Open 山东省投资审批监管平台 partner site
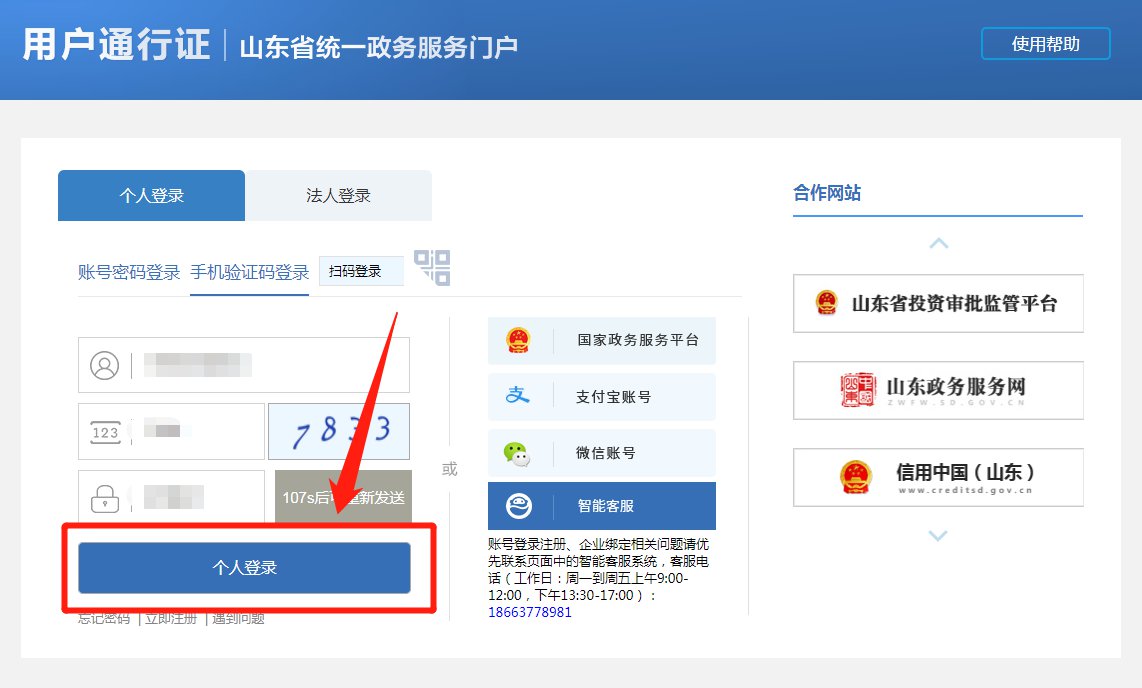Screen dimensions: 1142x688 coord(938,304)
